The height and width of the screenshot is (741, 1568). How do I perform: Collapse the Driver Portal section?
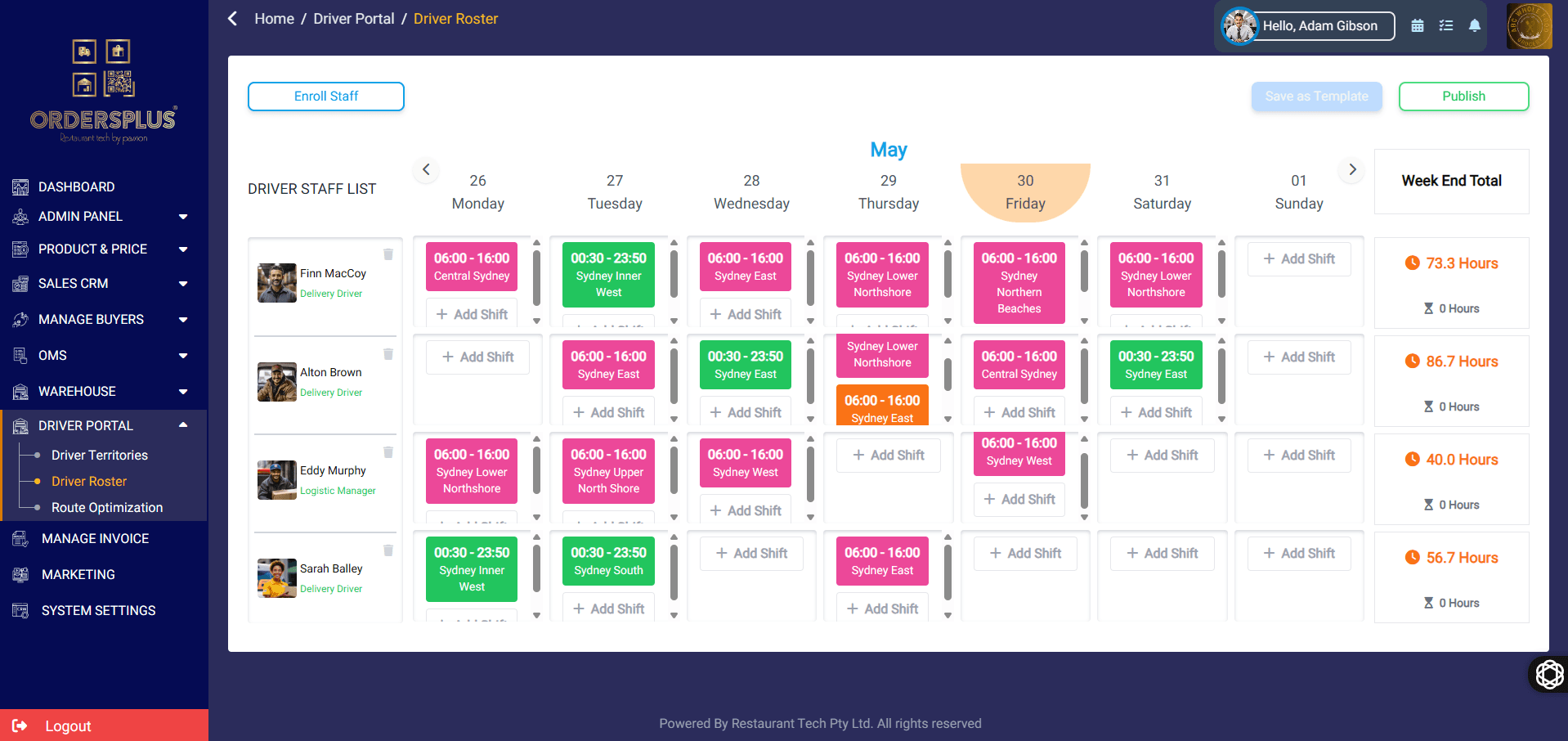click(183, 425)
